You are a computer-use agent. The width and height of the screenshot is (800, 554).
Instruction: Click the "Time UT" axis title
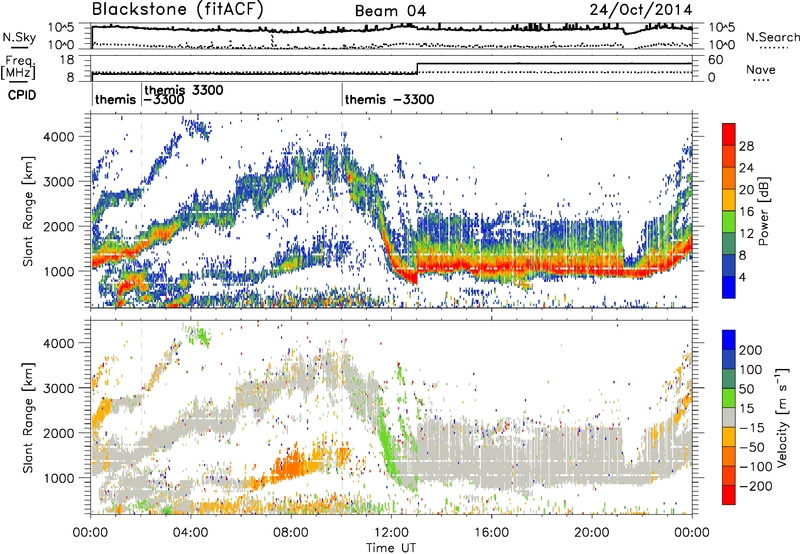(x=391, y=547)
